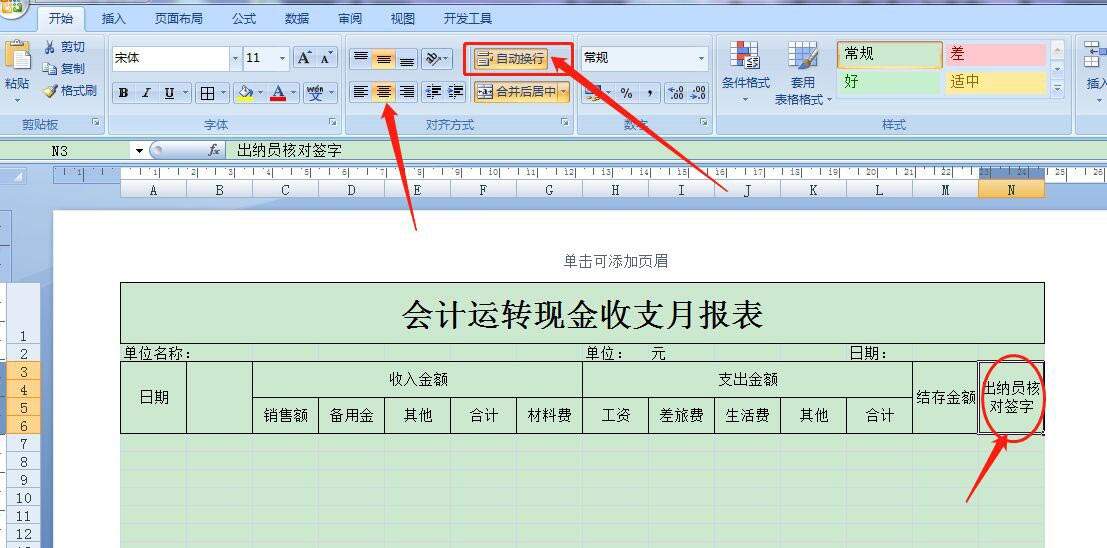Expand the cell styles gallery

click(1057, 88)
